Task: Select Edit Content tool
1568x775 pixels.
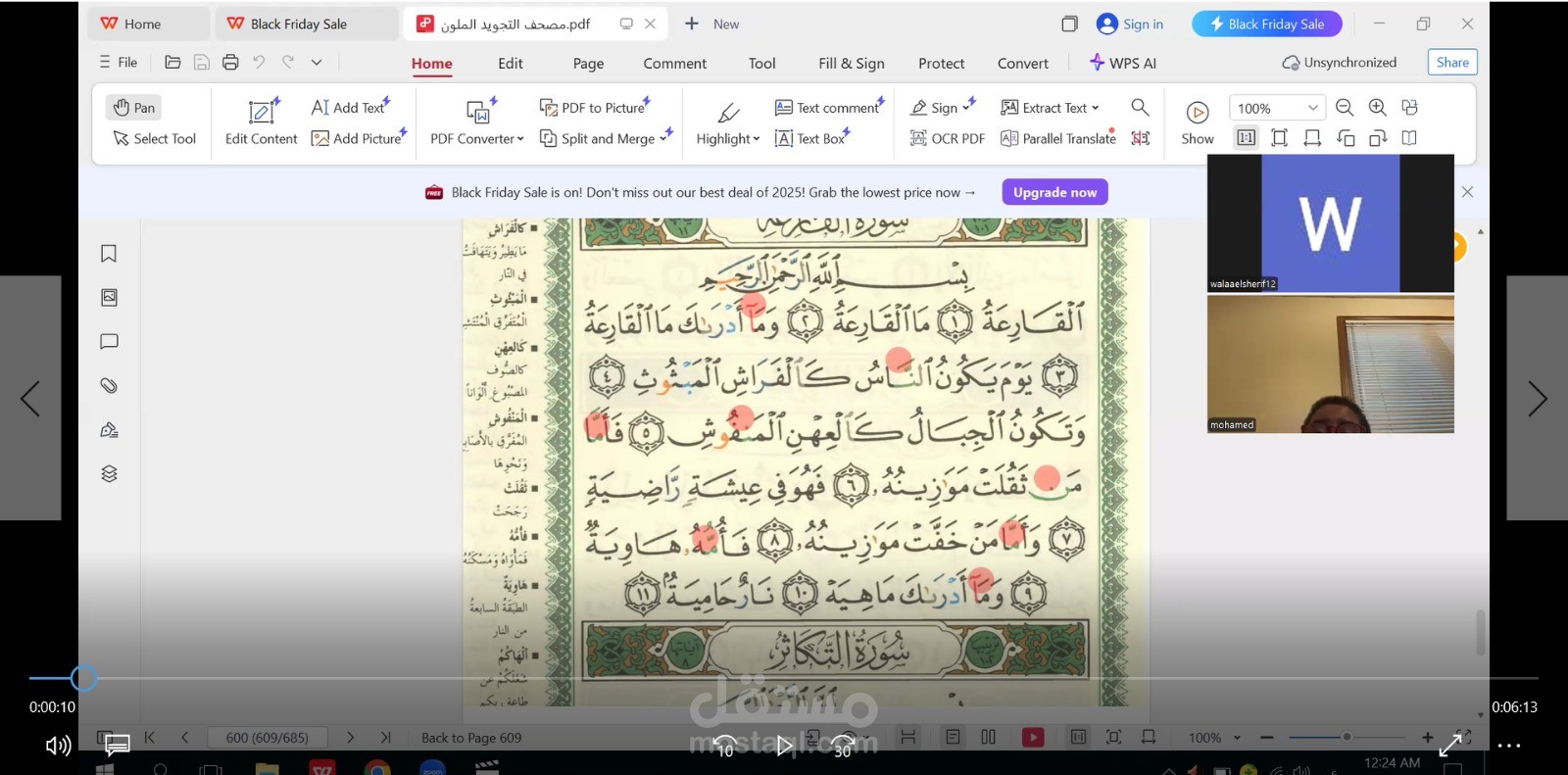Action: point(261,122)
